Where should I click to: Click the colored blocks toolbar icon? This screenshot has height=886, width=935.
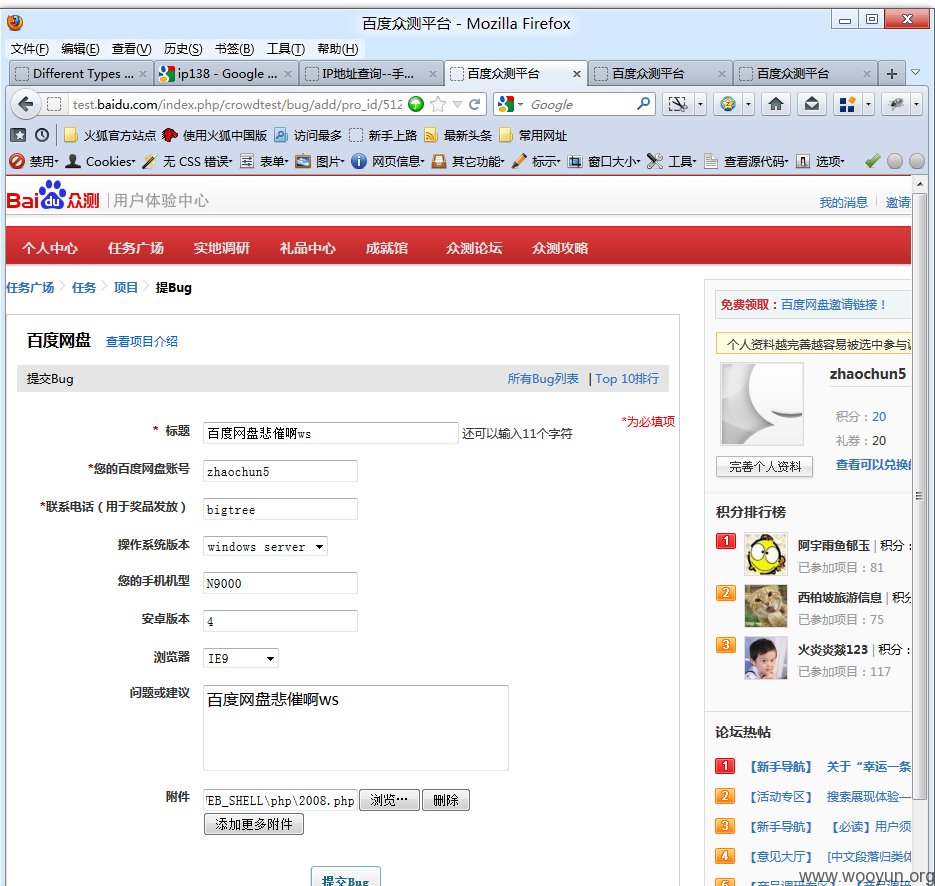847,104
